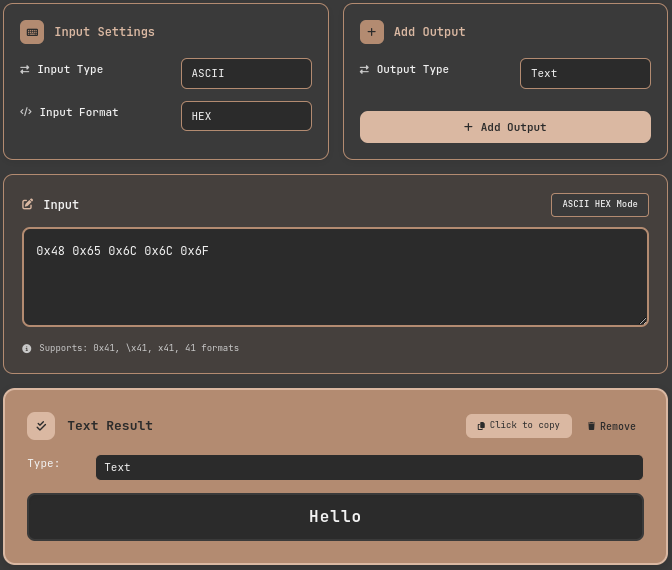Screen dimensions: 672x570
Task: Click the Click to copy button
Action: coord(519,426)
